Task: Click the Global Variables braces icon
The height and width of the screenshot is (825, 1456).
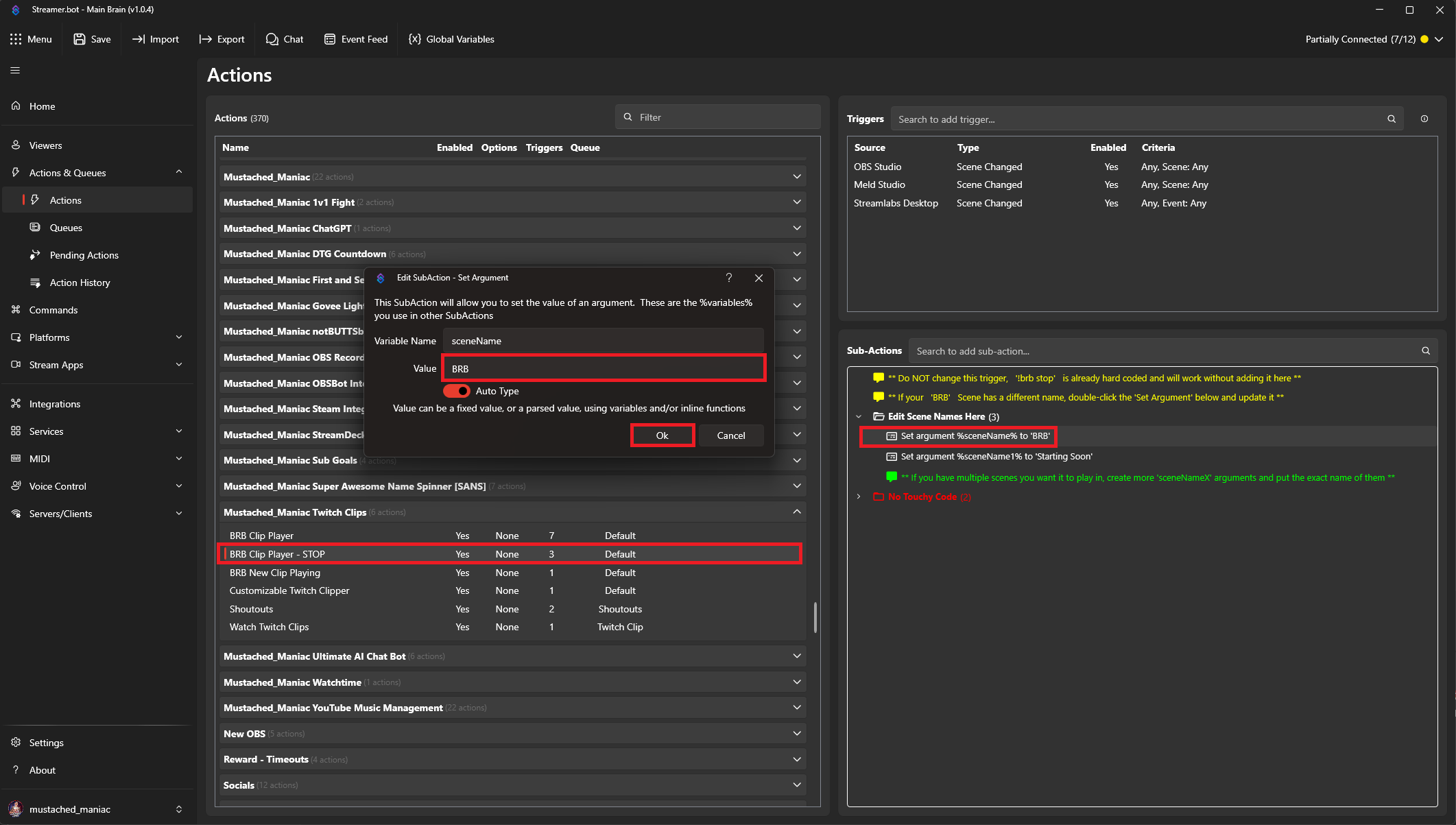Action: click(x=414, y=39)
